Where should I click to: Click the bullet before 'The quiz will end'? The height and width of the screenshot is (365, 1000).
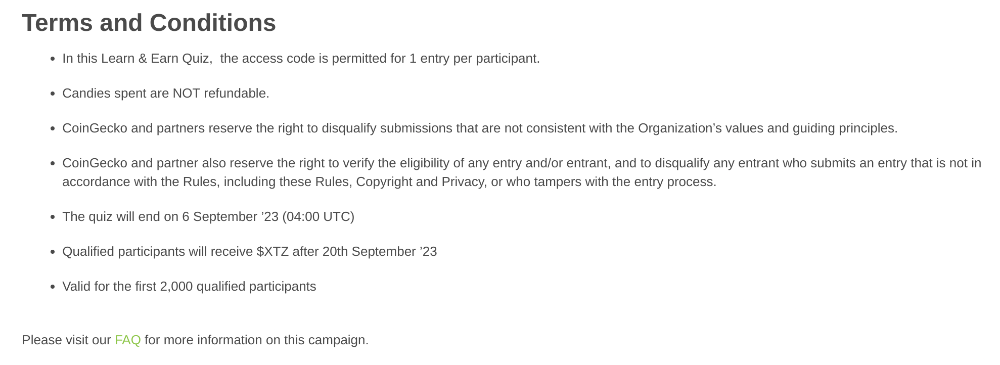coord(52,217)
